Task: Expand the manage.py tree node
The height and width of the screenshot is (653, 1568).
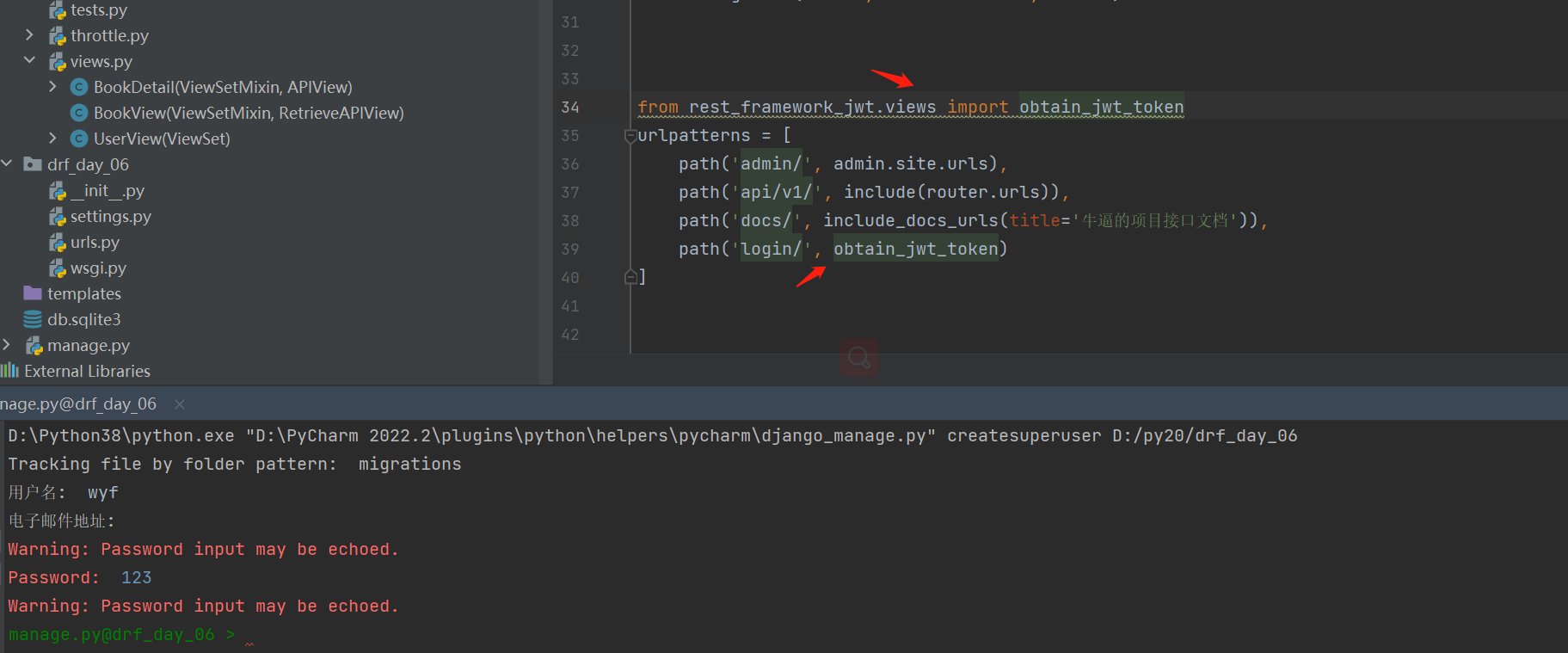Action: pyautogui.click(x=7, y=345)
